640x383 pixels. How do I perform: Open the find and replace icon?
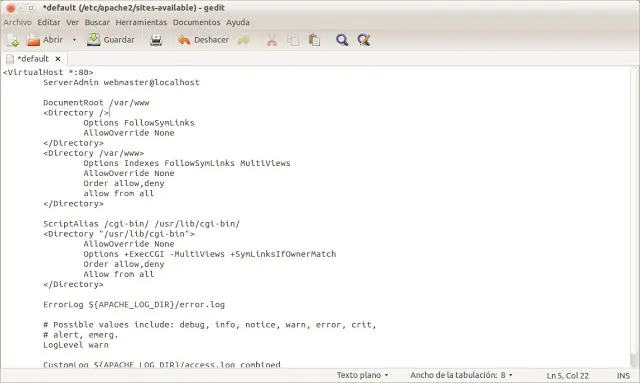point(363,40)
